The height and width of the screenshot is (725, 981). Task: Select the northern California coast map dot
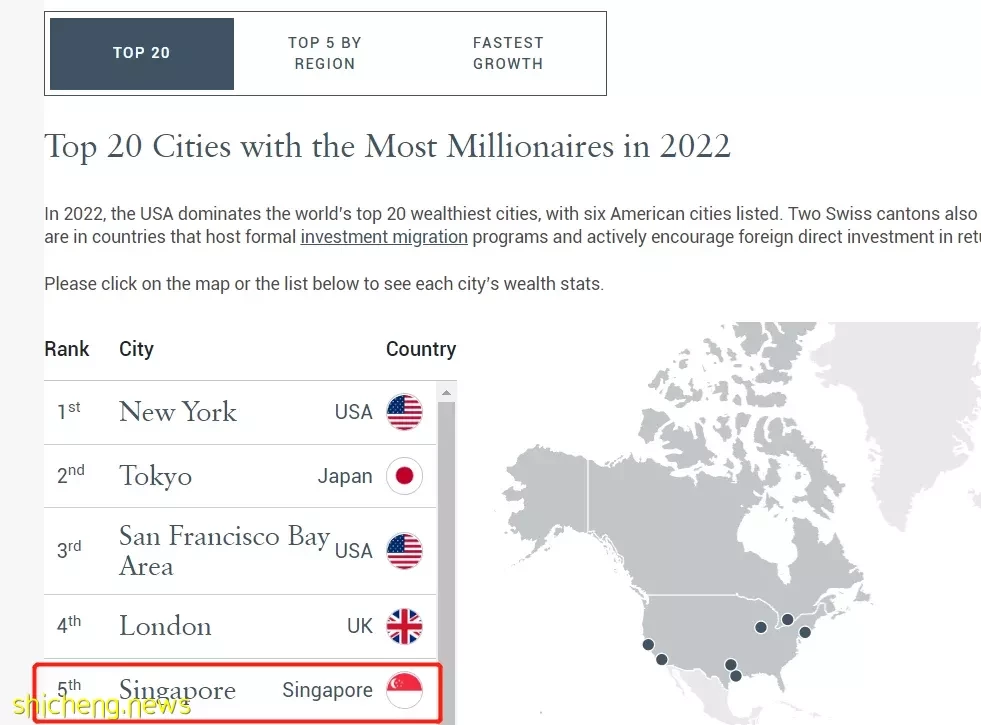pyautogui.click(x=648, y=644)
